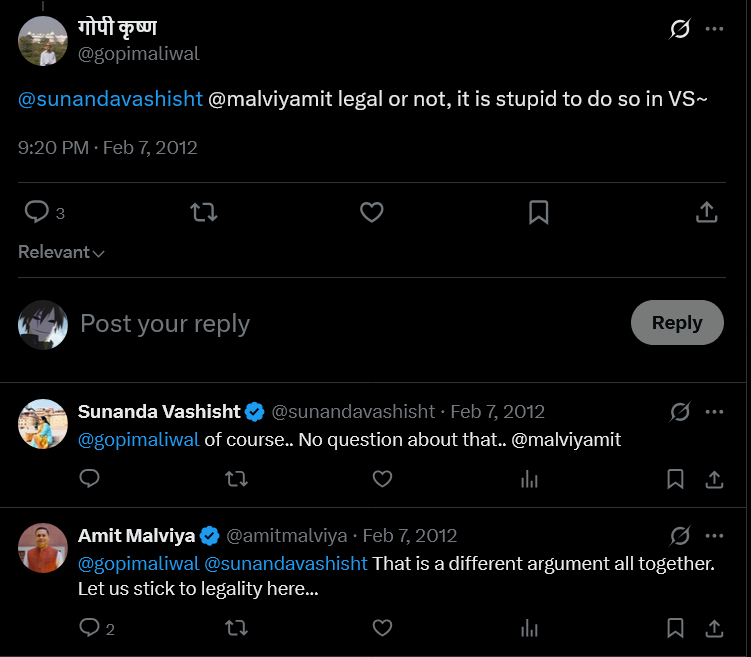Screen dimensions: 751x657
Task: Bookmark the main tweet
Action: [538, 212]
